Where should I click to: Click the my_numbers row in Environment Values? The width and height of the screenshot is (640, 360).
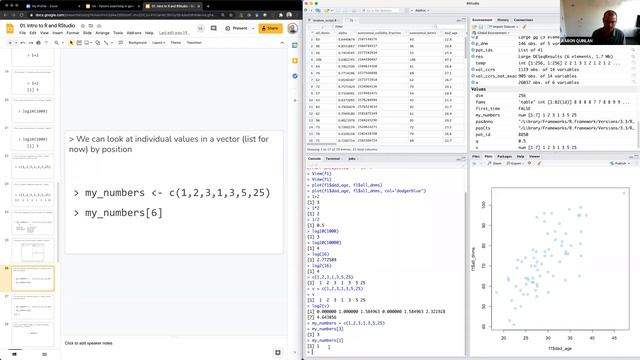(553, 115)
